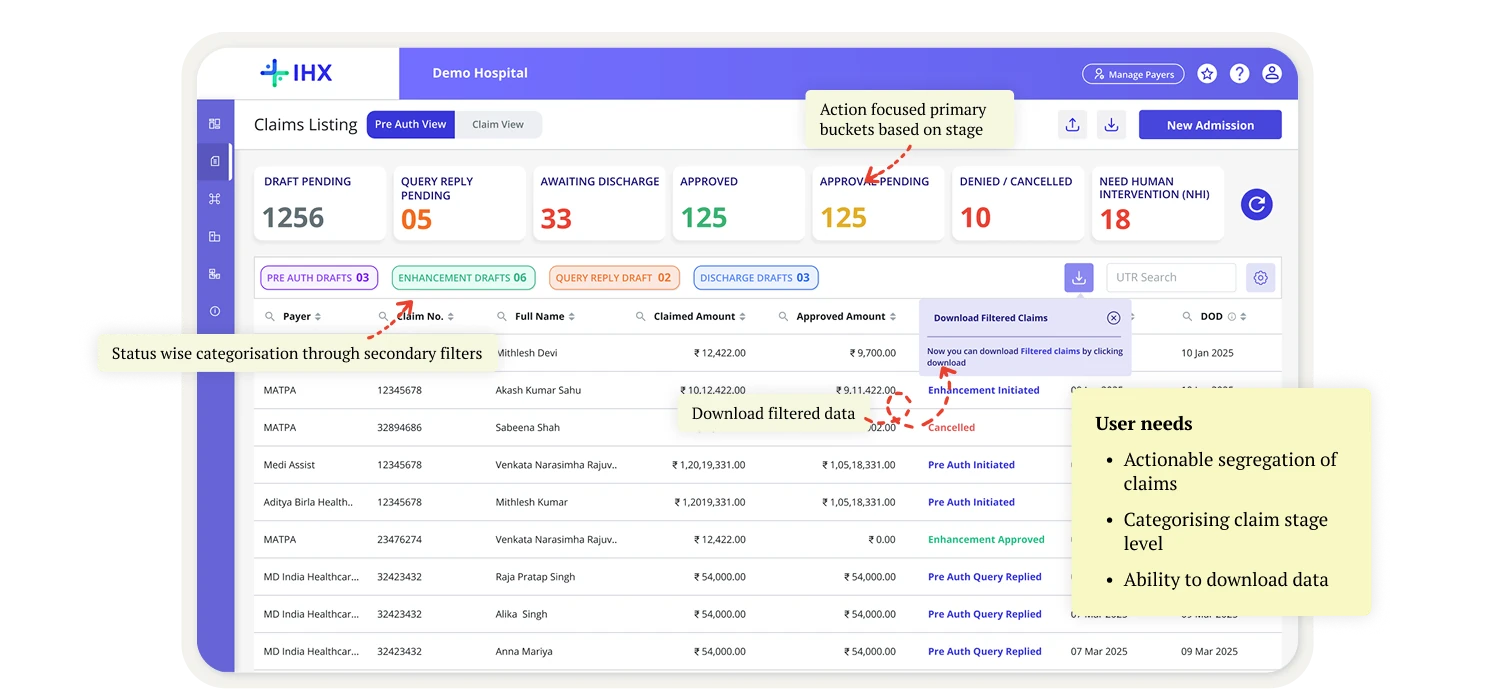Viewport: 1490px width, 689px height.
Task: Select claim number 32894686
Action: (399, 427)
